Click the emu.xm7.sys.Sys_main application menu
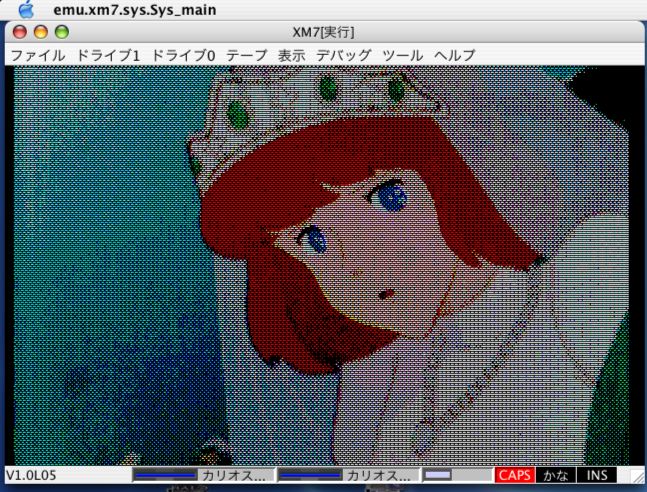The width and height of the screenshot is (647, 492). pyautogui.click(x=135, y=9)
